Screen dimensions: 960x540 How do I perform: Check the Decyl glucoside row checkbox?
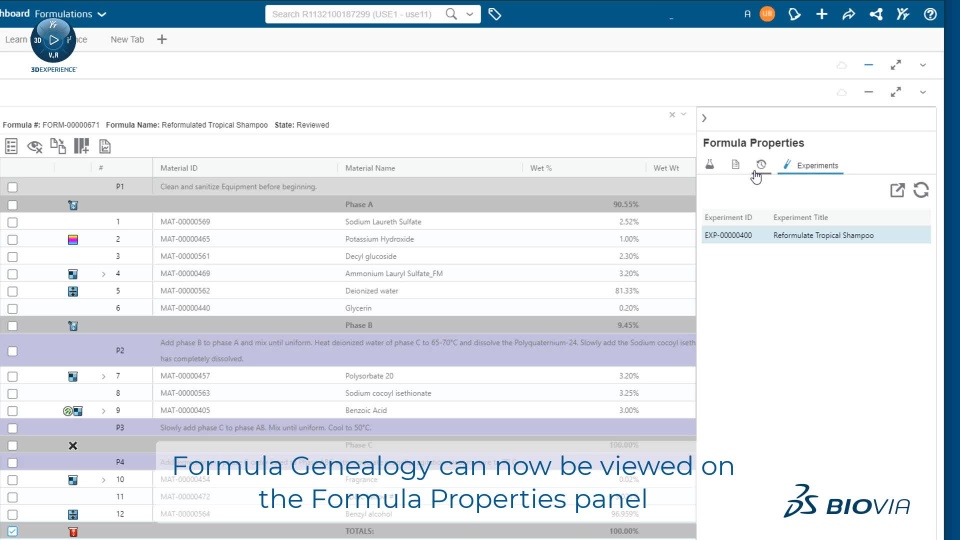tap(12, 257)
